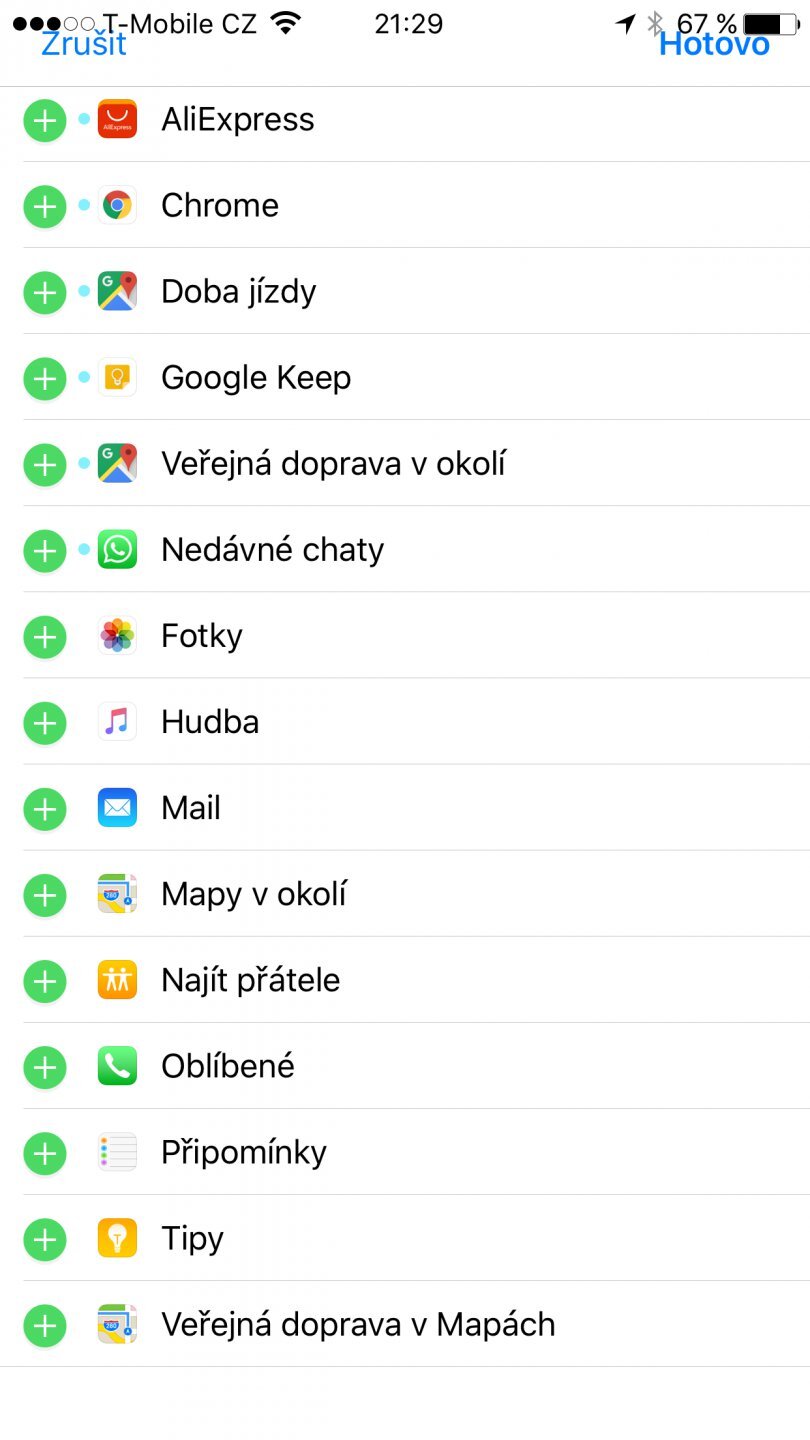Tap the Hudba music icon

(117, 722)
